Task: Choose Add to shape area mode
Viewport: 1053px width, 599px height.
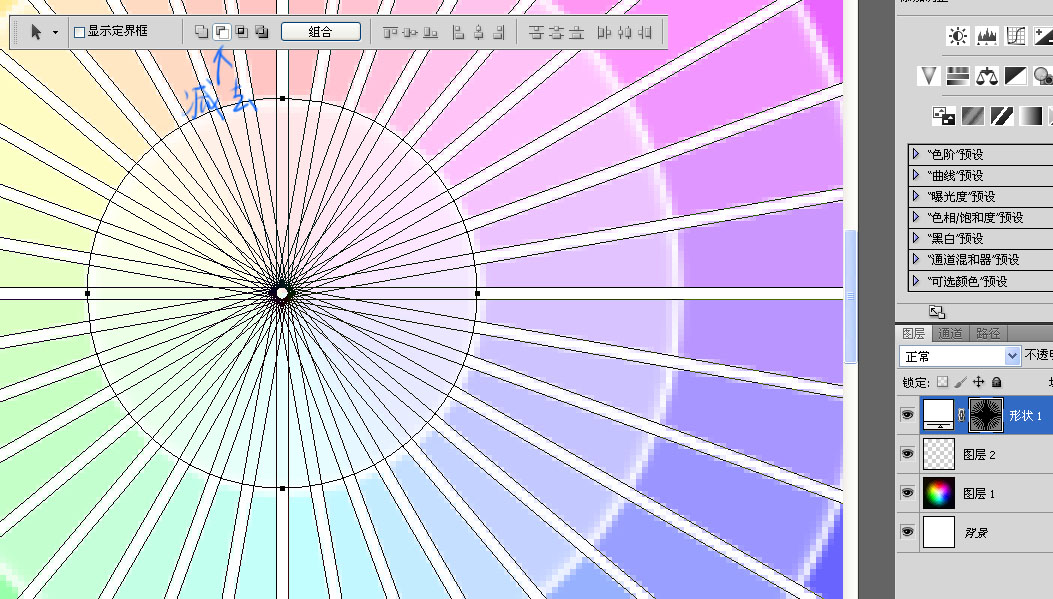Action: [x=201, y=32]
